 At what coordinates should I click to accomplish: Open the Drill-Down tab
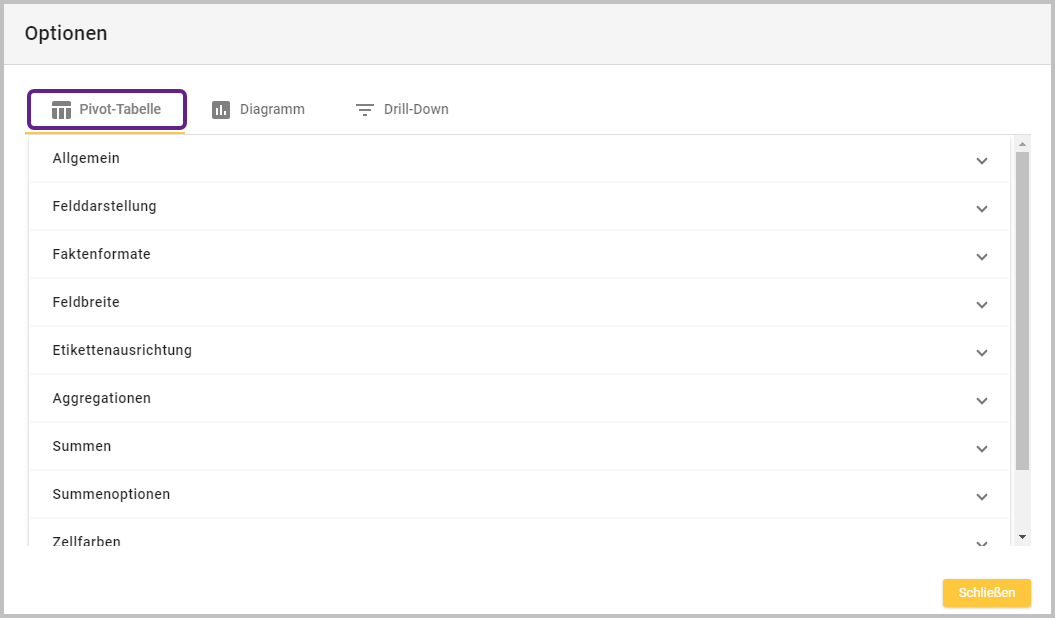click(x=402, y=110)
